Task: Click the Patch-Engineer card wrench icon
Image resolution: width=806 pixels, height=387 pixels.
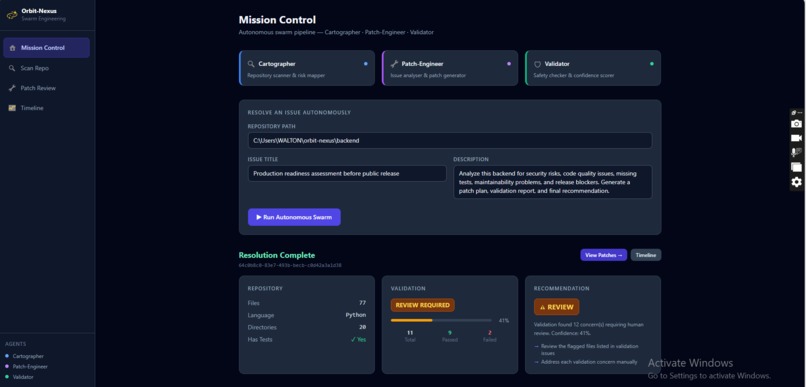Action: pos(394,64)
